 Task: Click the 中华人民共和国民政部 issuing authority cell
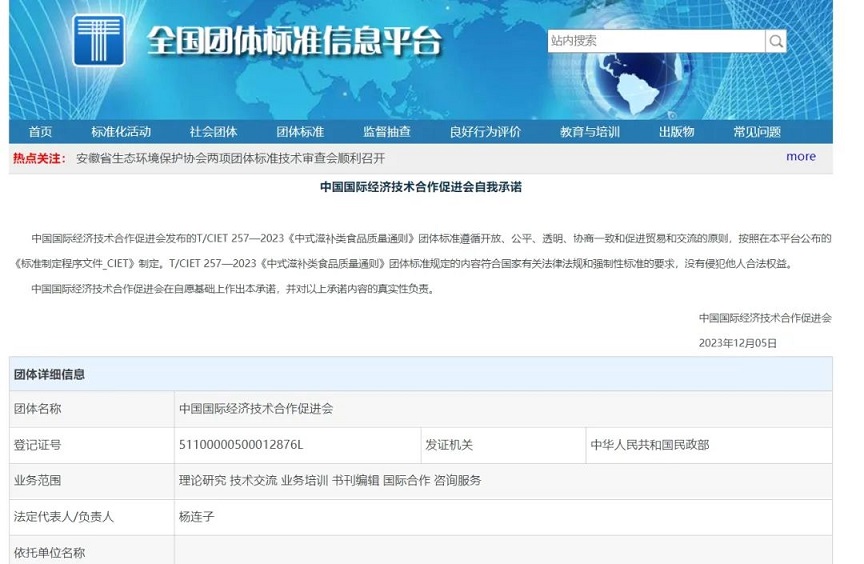[x=650, y=444]
